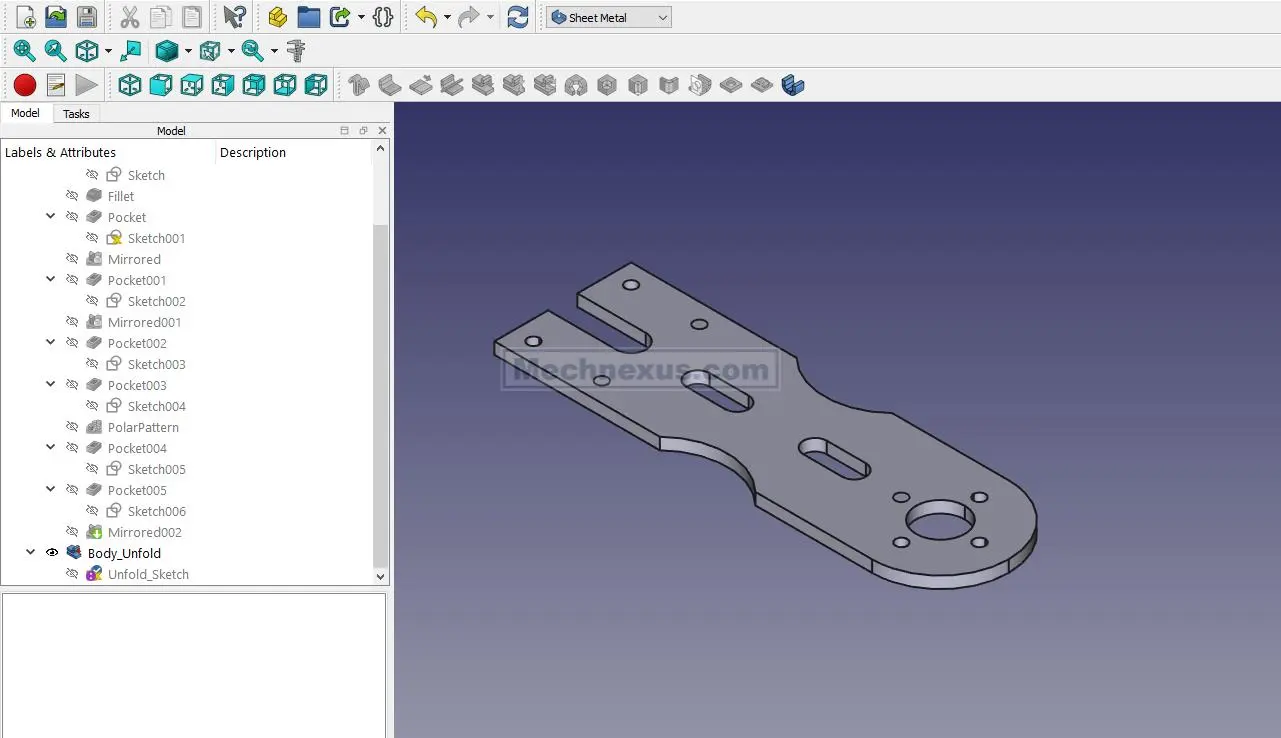Open the Sheet Metal workbench dropdown

pos(608,17)
